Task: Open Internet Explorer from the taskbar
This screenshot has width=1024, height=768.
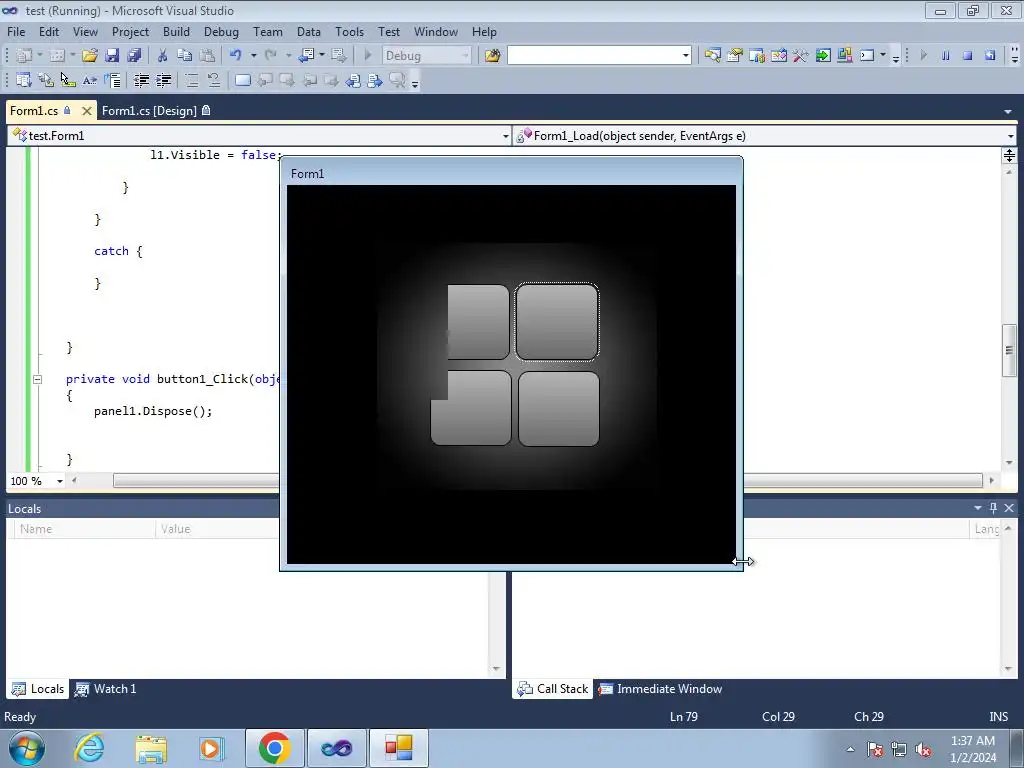Action: pyautogui.click(x=89, y=748)
